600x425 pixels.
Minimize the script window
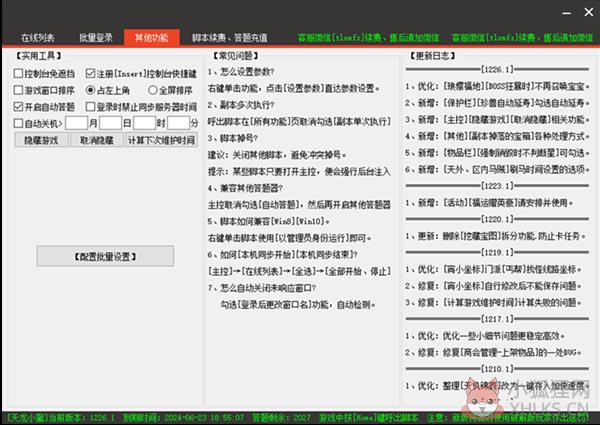567,13
